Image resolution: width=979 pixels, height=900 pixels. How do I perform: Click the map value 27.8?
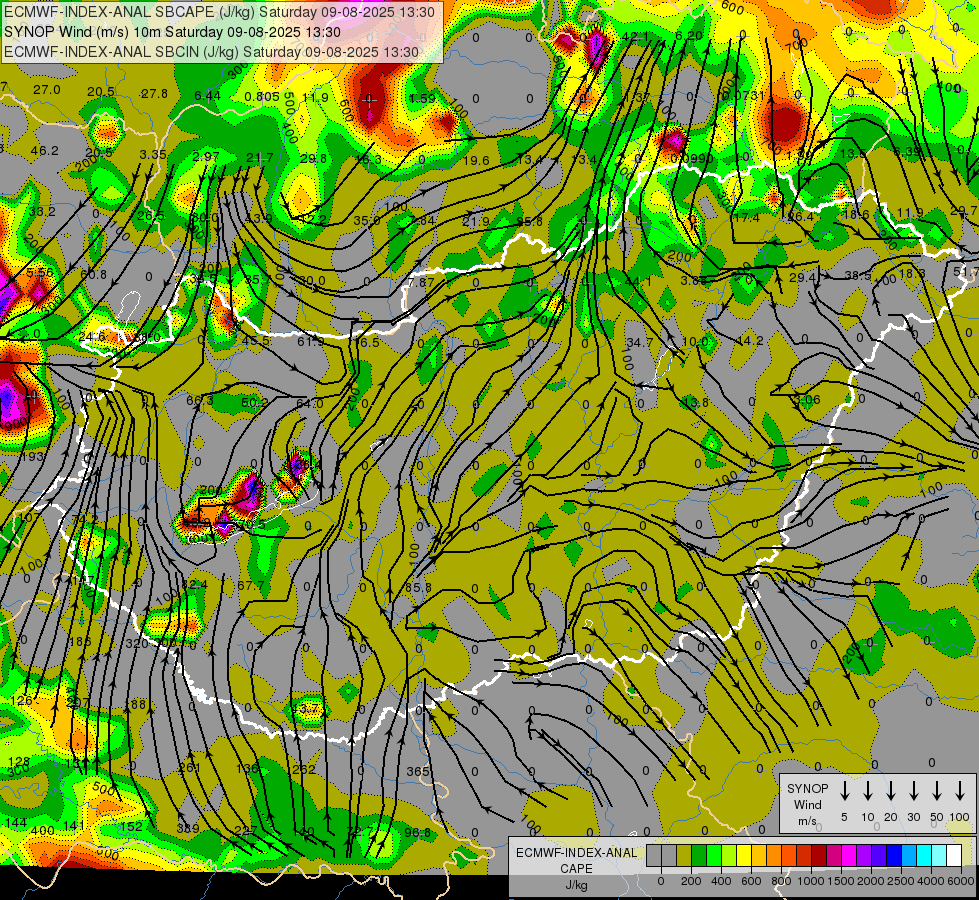tap(154, 94)
